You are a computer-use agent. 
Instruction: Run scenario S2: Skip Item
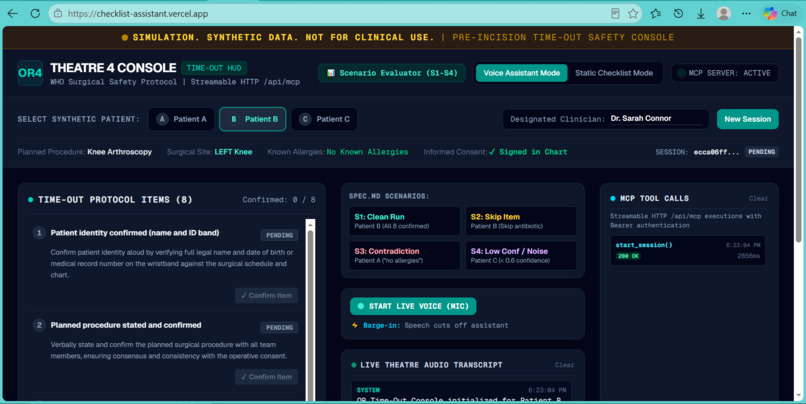pyautogui.click(x=521, y=221)
